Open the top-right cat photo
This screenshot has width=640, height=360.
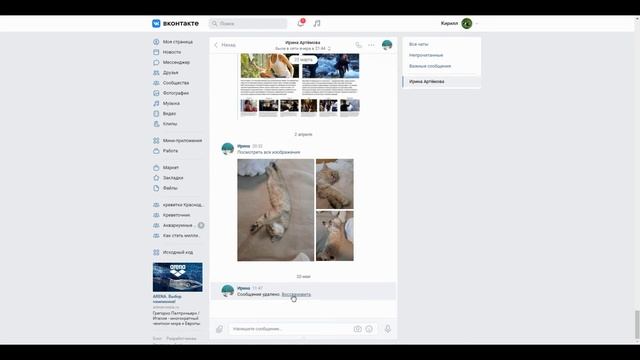point(335,184)
